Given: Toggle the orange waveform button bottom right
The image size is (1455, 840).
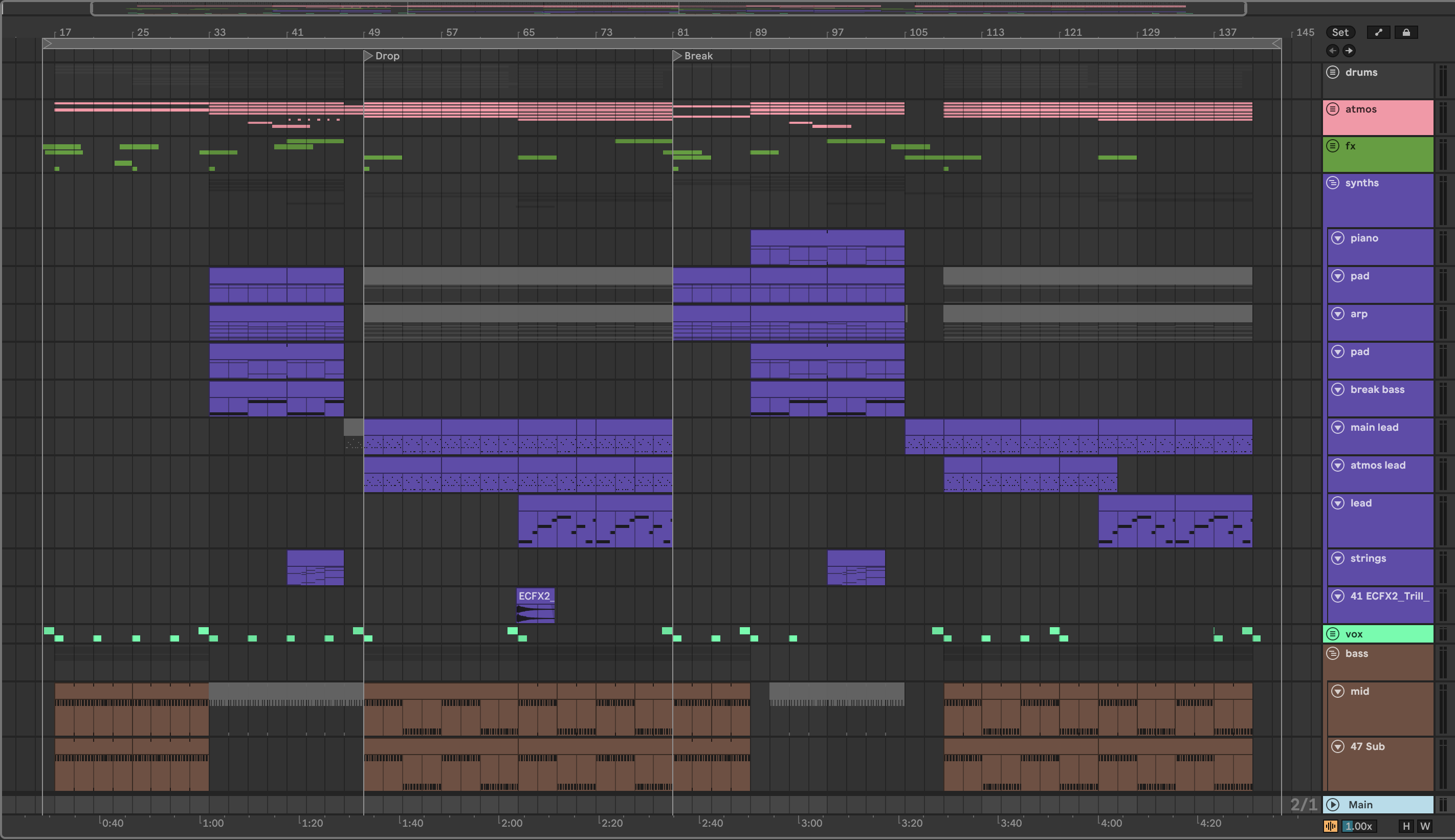Looking at the screenshot, I should [1330, 826].
